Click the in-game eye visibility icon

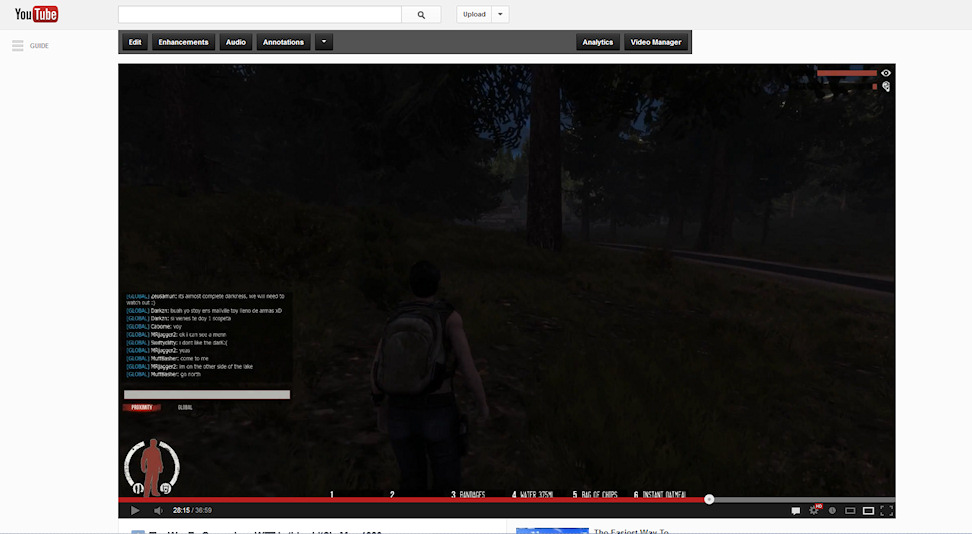[x=886, y=73]
